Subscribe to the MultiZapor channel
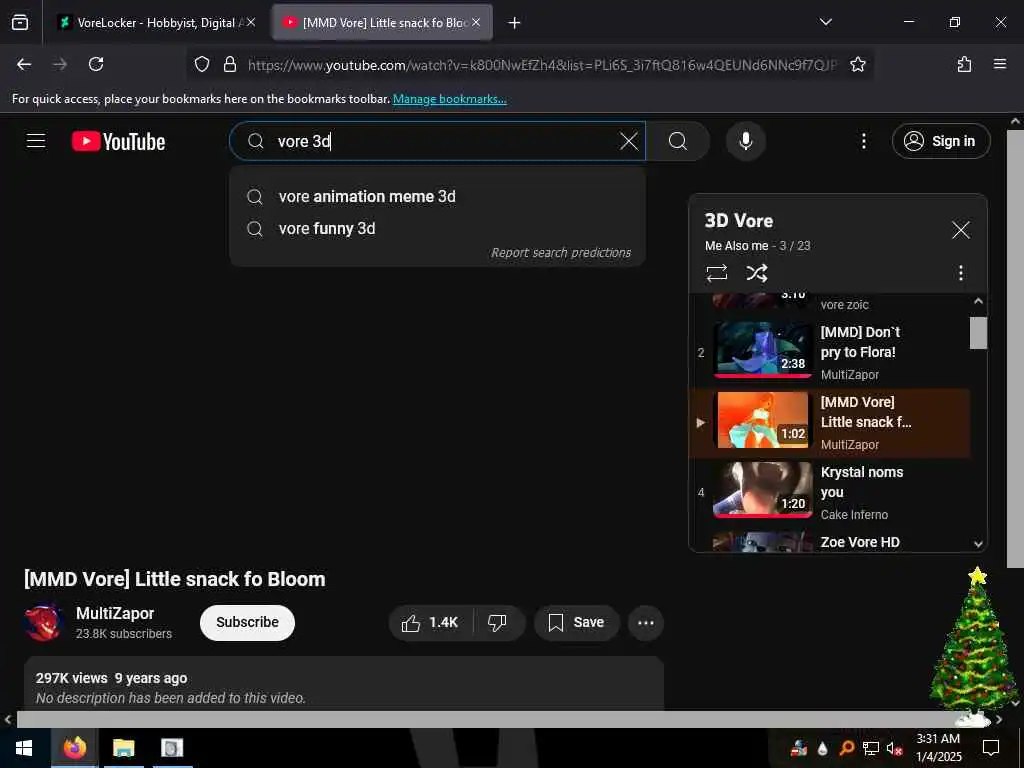 click(x=248, y=622)
